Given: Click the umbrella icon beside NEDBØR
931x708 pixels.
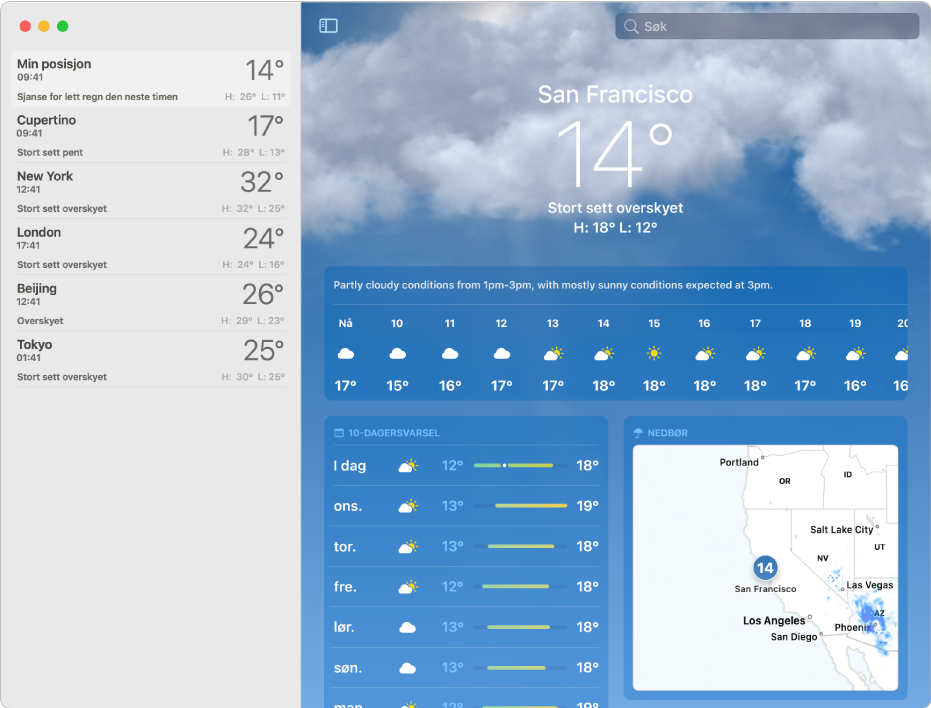Looking at the screenshot, I should pos(638,433).
